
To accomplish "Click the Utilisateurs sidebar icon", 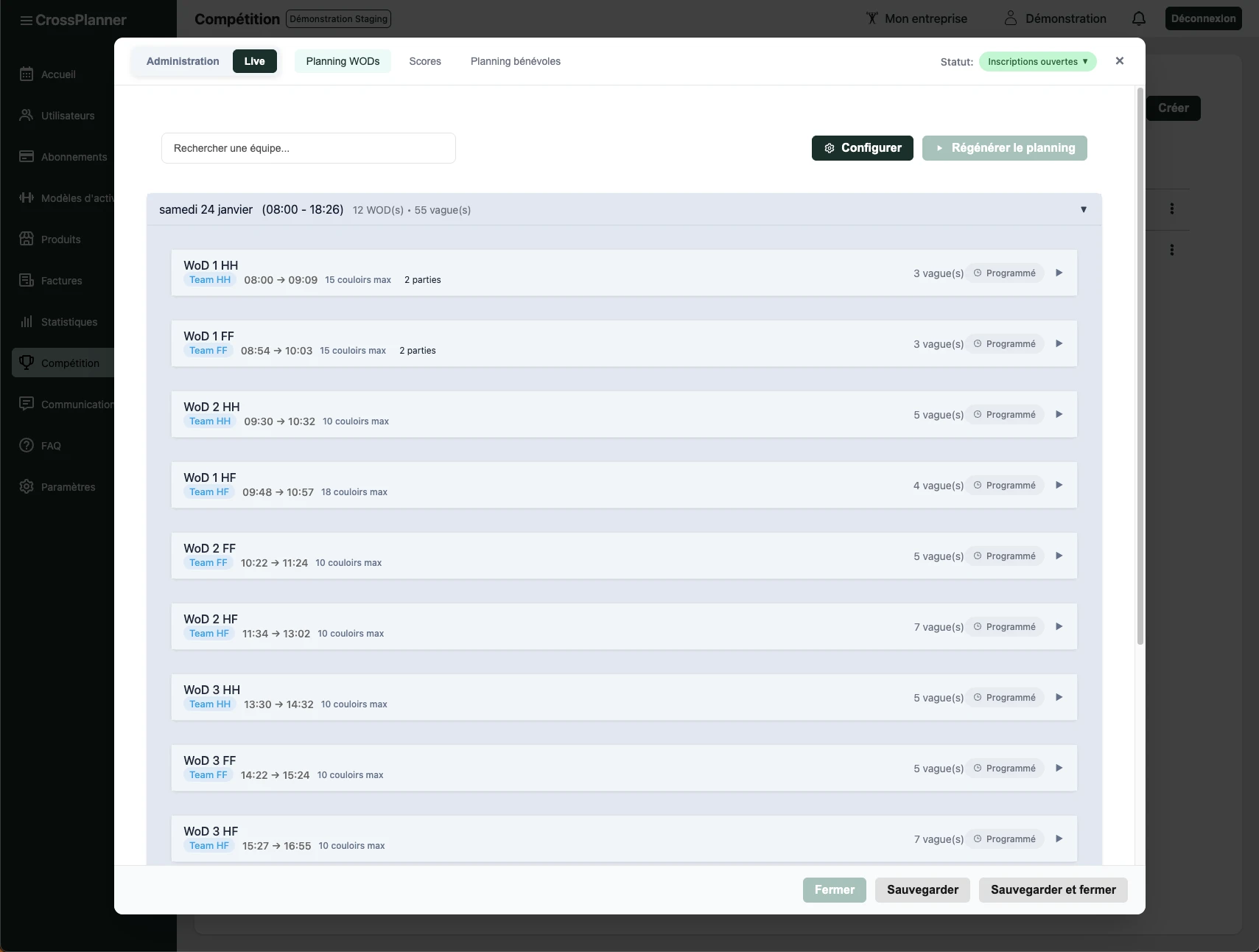I will coord(27,115).
